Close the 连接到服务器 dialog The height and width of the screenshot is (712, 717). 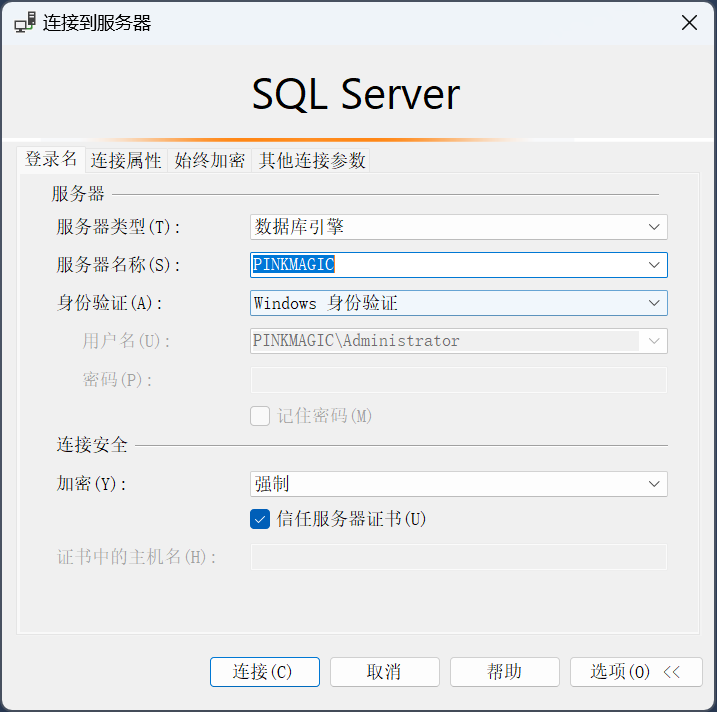point(689,22)
